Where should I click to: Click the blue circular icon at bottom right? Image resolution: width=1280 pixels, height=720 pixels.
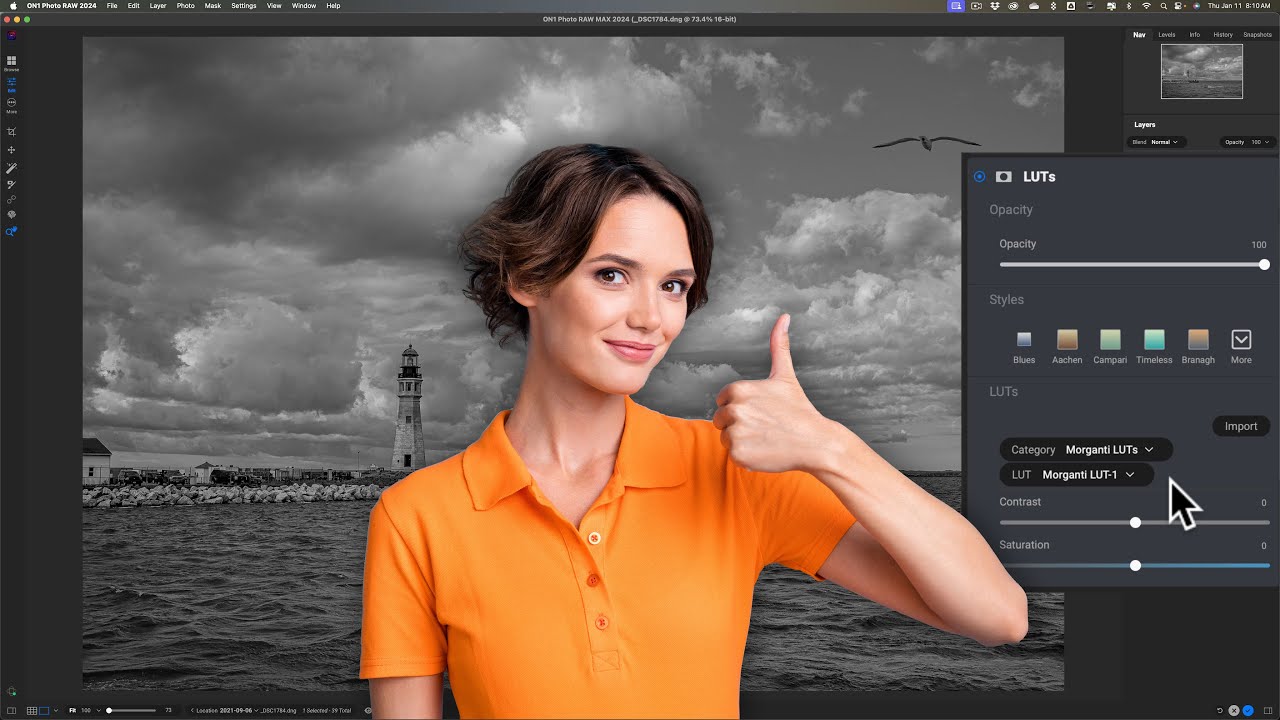point(1247,710)
